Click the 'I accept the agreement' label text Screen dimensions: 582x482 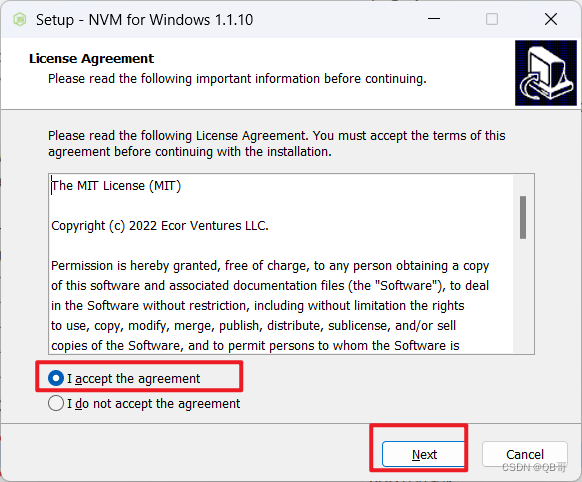coord(133,378)
